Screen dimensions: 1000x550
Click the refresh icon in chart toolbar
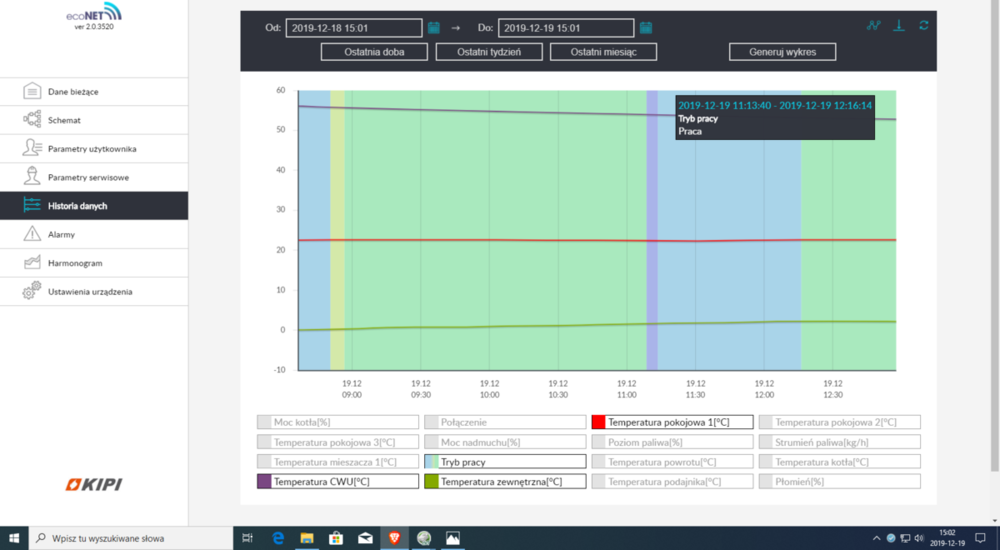coord(924,26)
